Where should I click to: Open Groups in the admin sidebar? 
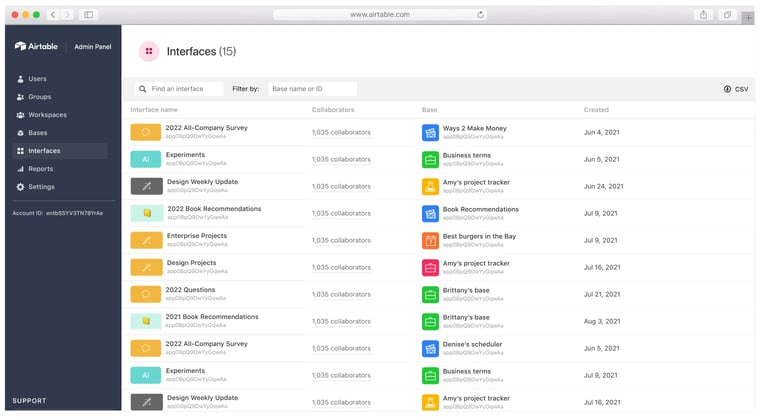(x=39, y=97)
